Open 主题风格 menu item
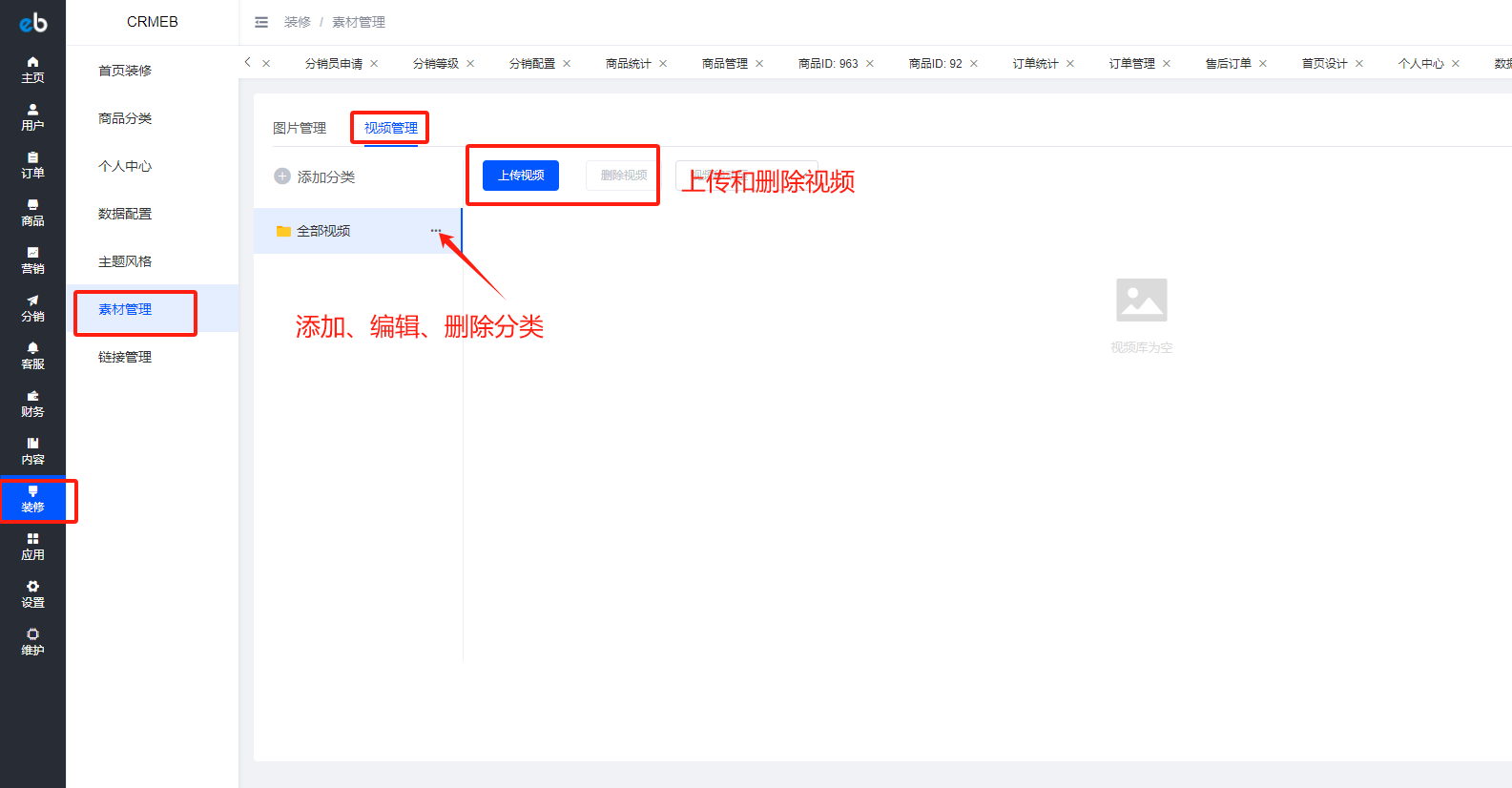 pos(125,261)
